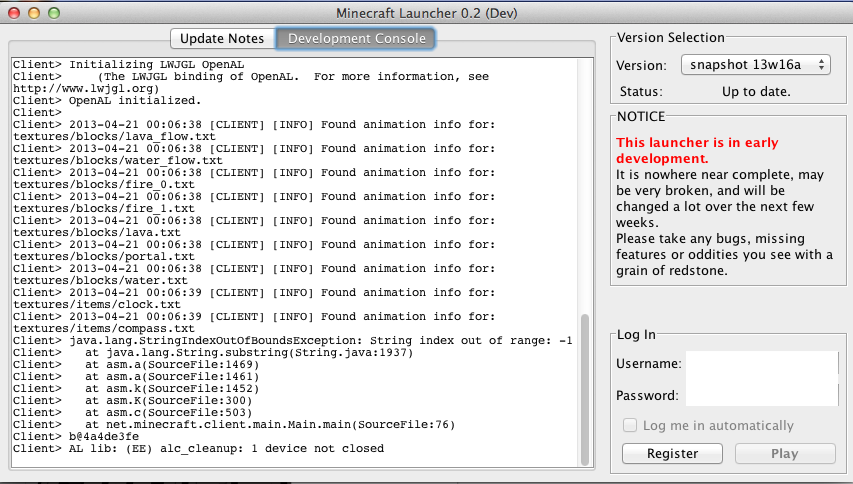The image size is (853, 484).
Task: Click the Play button
Action: click(x=785, y=453)
